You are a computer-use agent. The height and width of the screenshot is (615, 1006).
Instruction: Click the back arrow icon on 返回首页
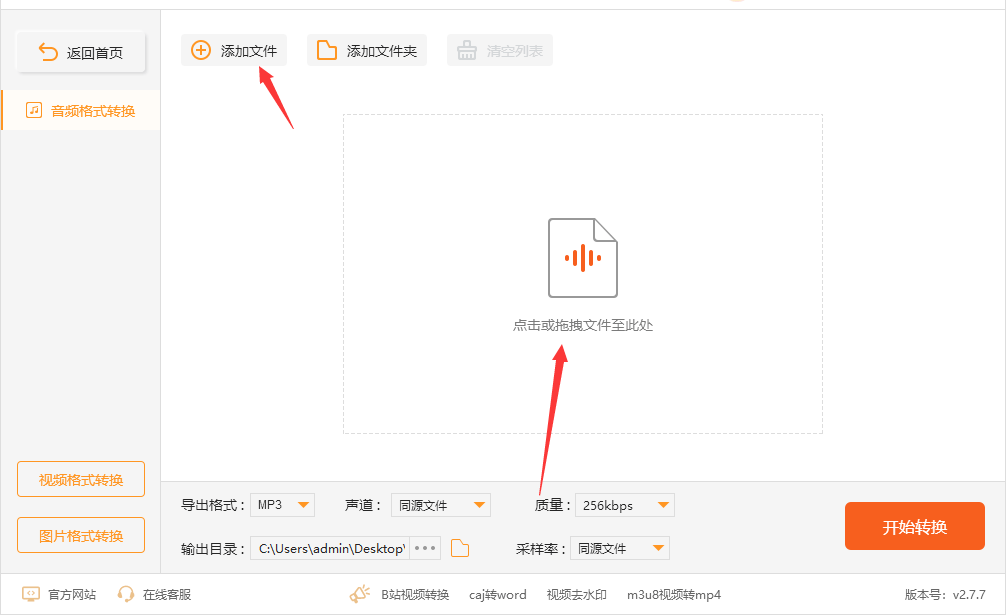[48, 52]
